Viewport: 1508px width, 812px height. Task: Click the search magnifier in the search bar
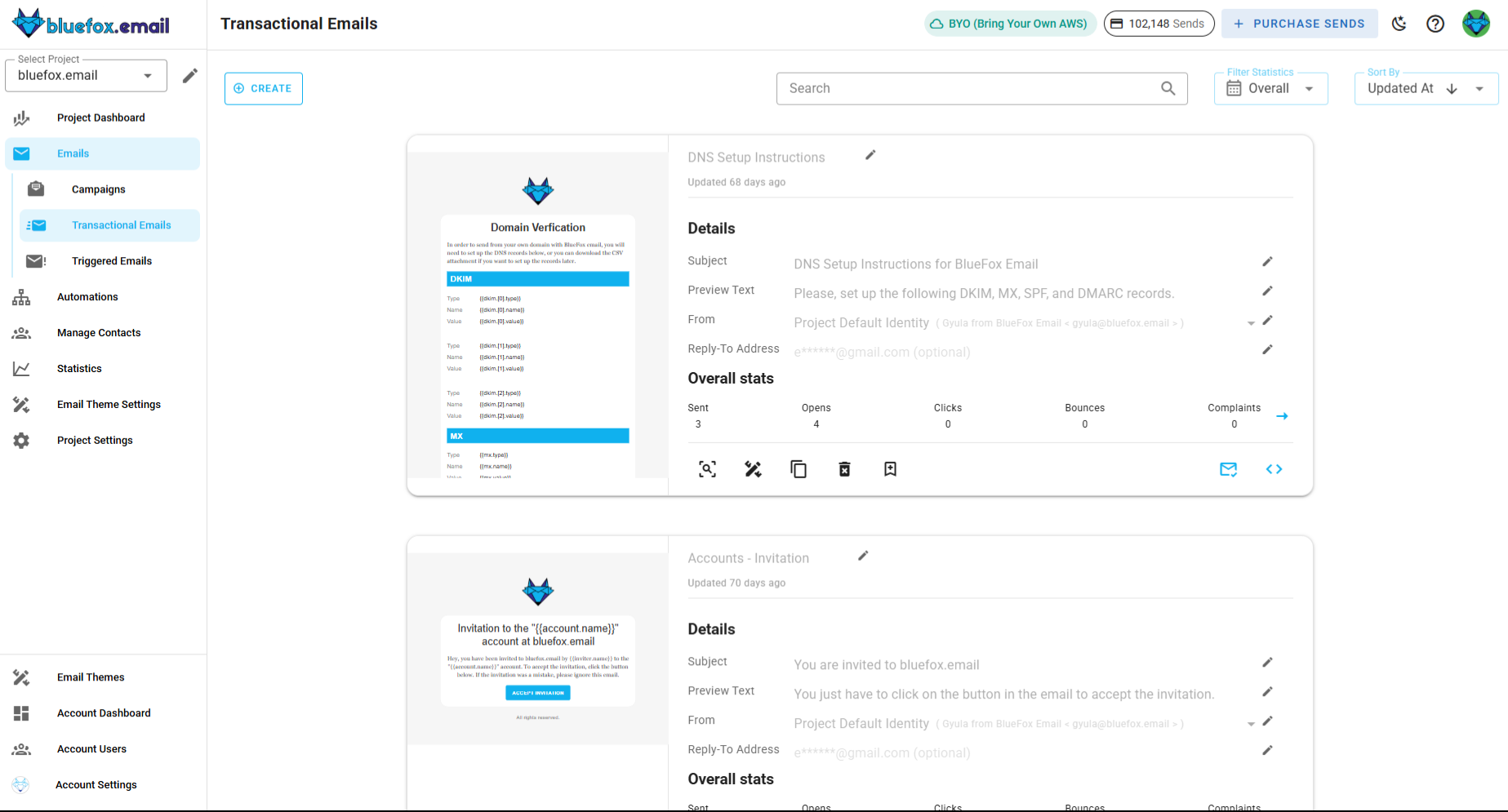pyautogui.click(x=1168, y=88)
